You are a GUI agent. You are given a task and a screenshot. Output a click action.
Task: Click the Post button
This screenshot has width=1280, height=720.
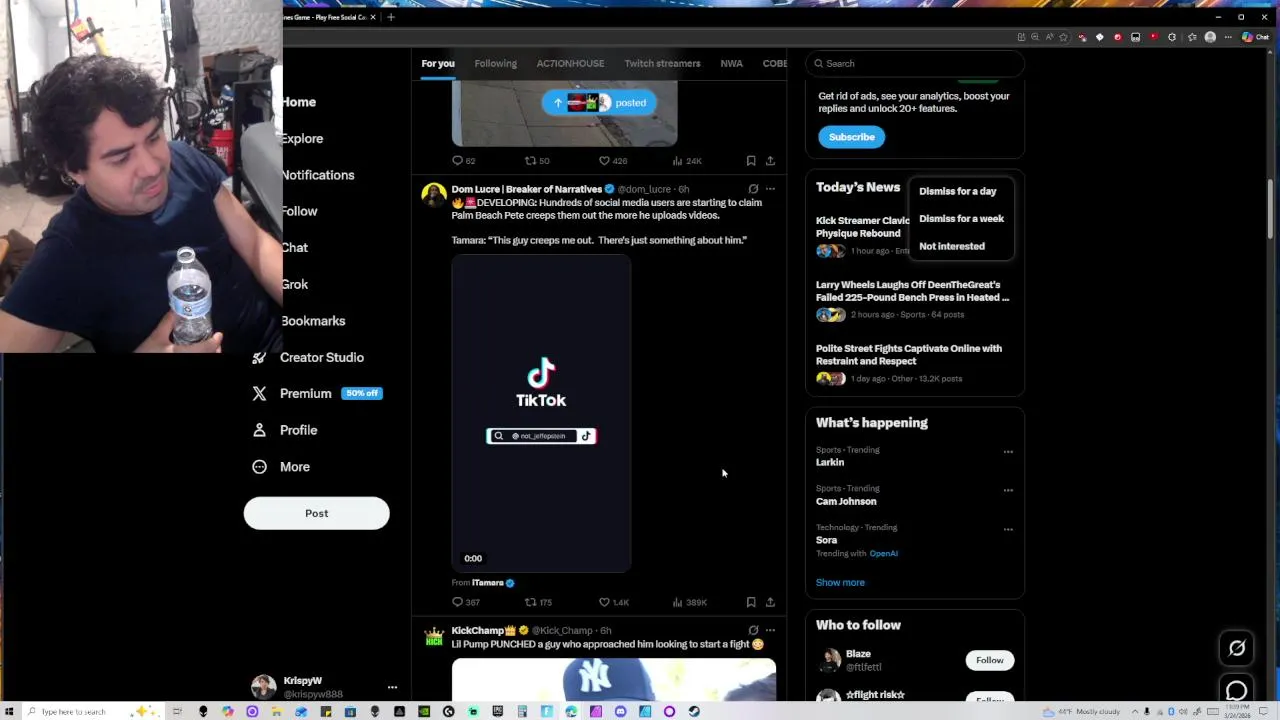pos(316,513)
